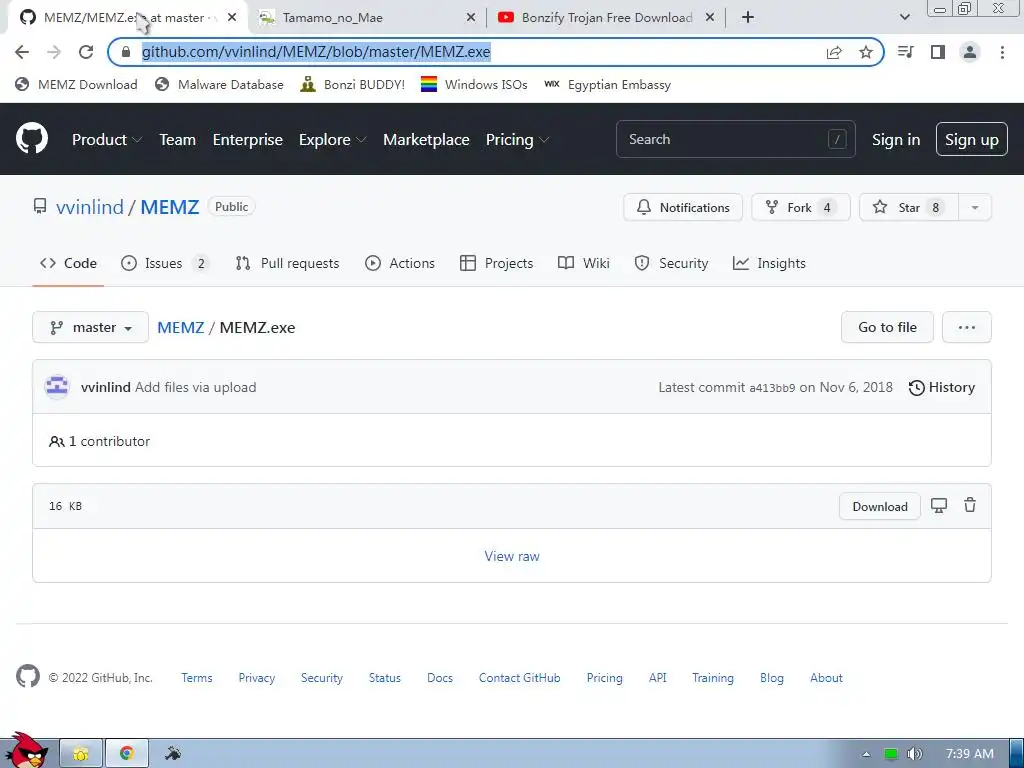This screenshot has width=1024, height=768.
Task: Open the Wiki tab
Action: [584, 263]
